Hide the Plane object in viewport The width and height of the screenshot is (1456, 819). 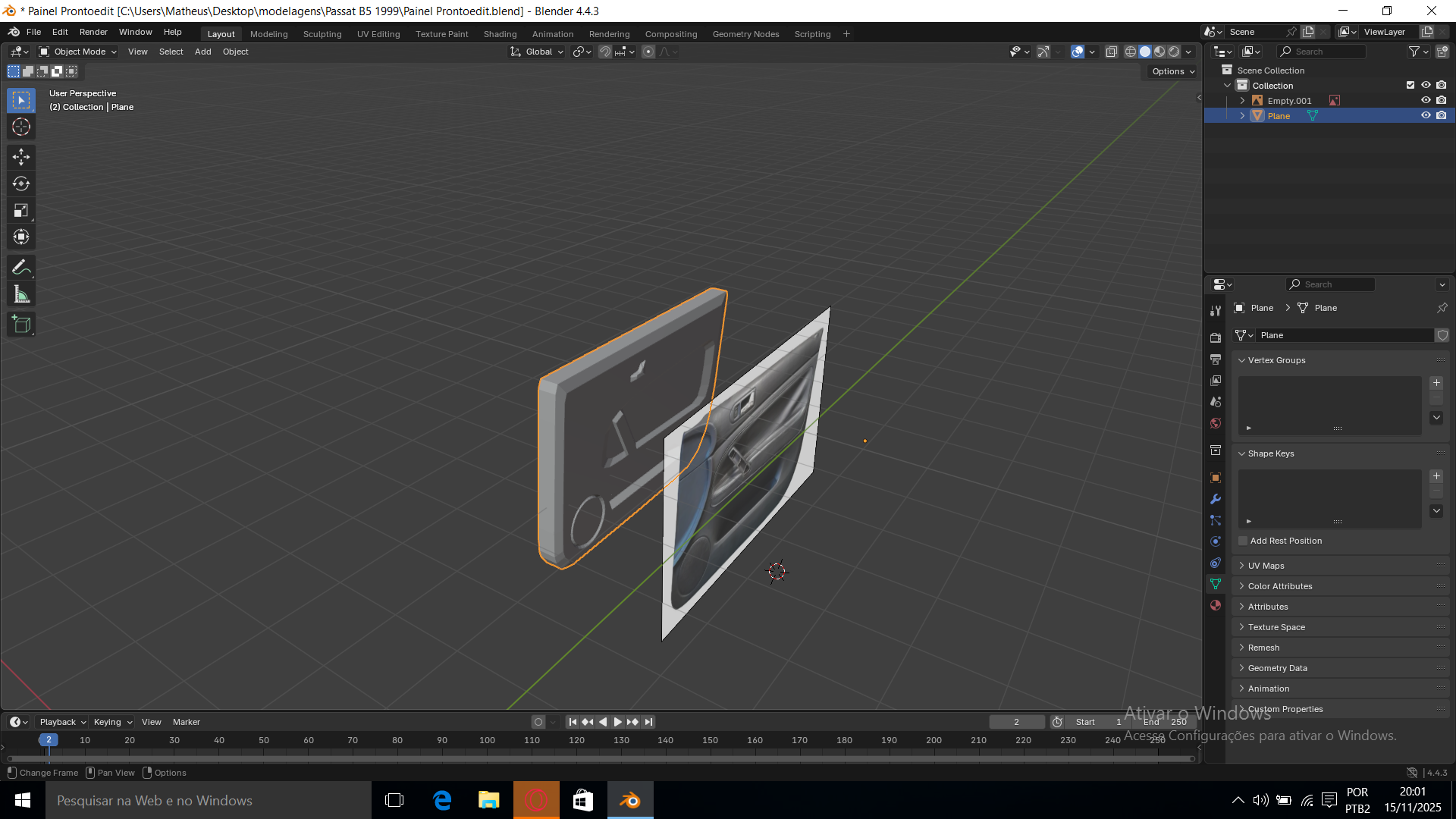[1426, 115]
